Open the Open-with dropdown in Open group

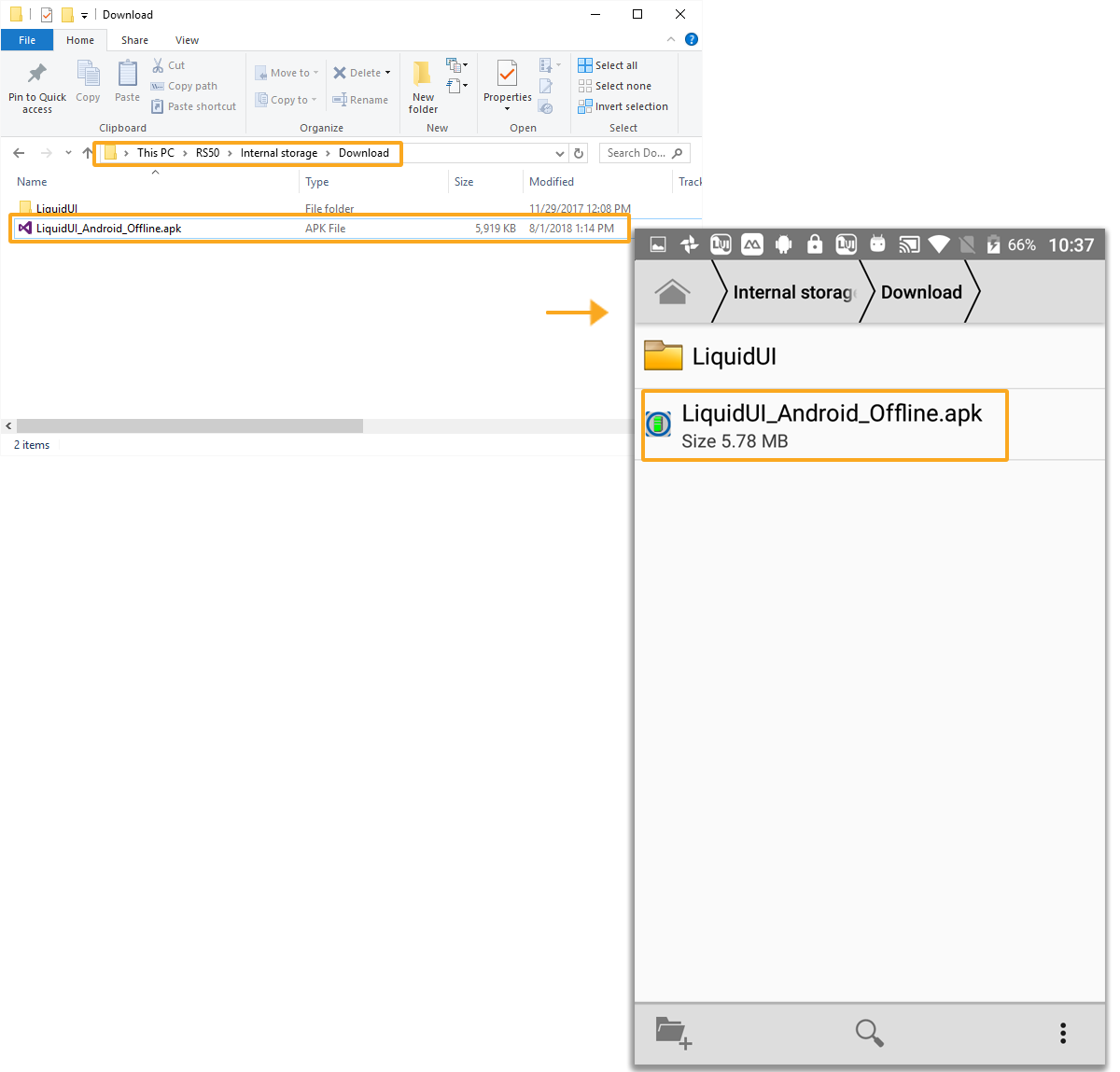click(x=551, y=65)
